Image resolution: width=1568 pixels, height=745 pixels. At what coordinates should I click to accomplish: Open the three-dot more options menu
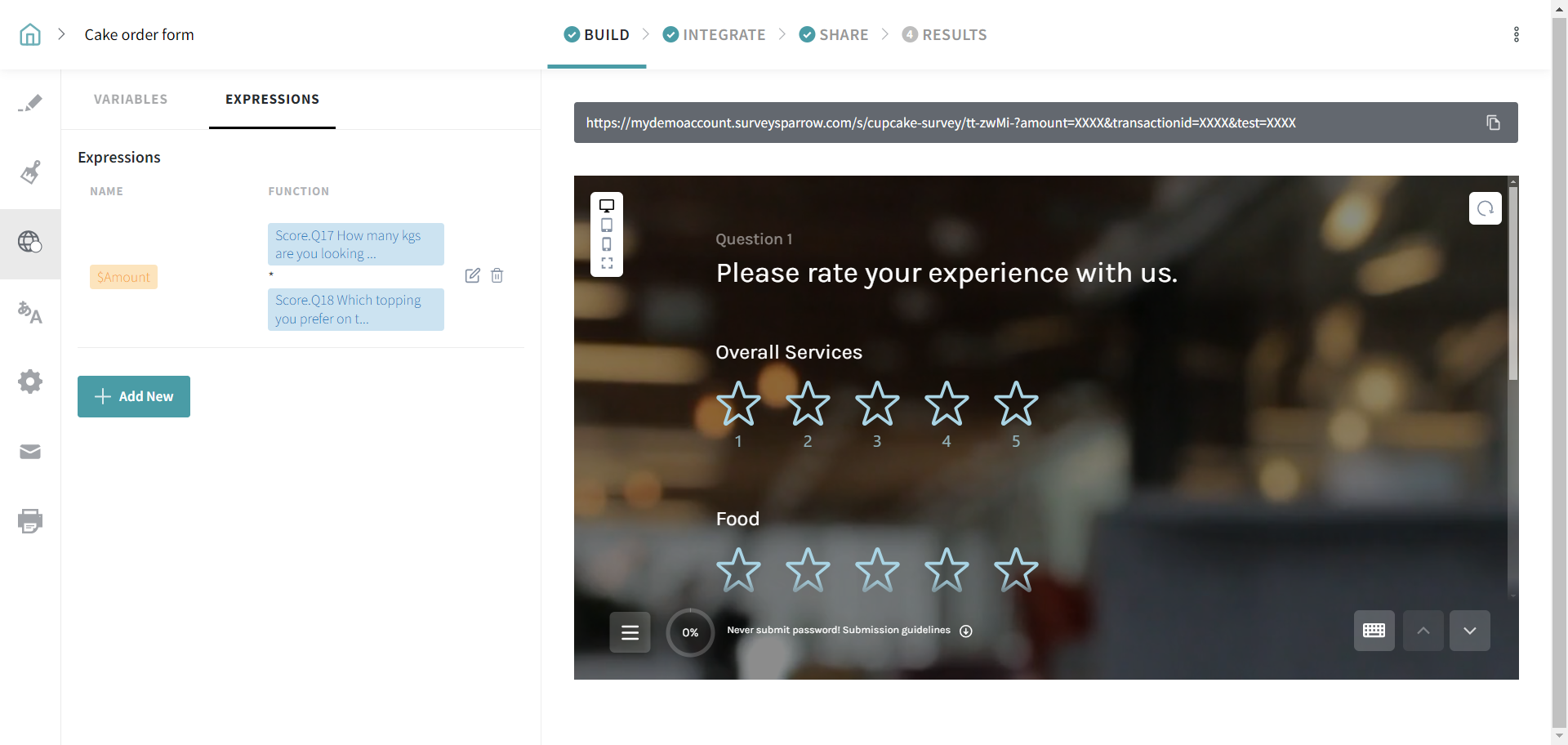(1516, 34)
